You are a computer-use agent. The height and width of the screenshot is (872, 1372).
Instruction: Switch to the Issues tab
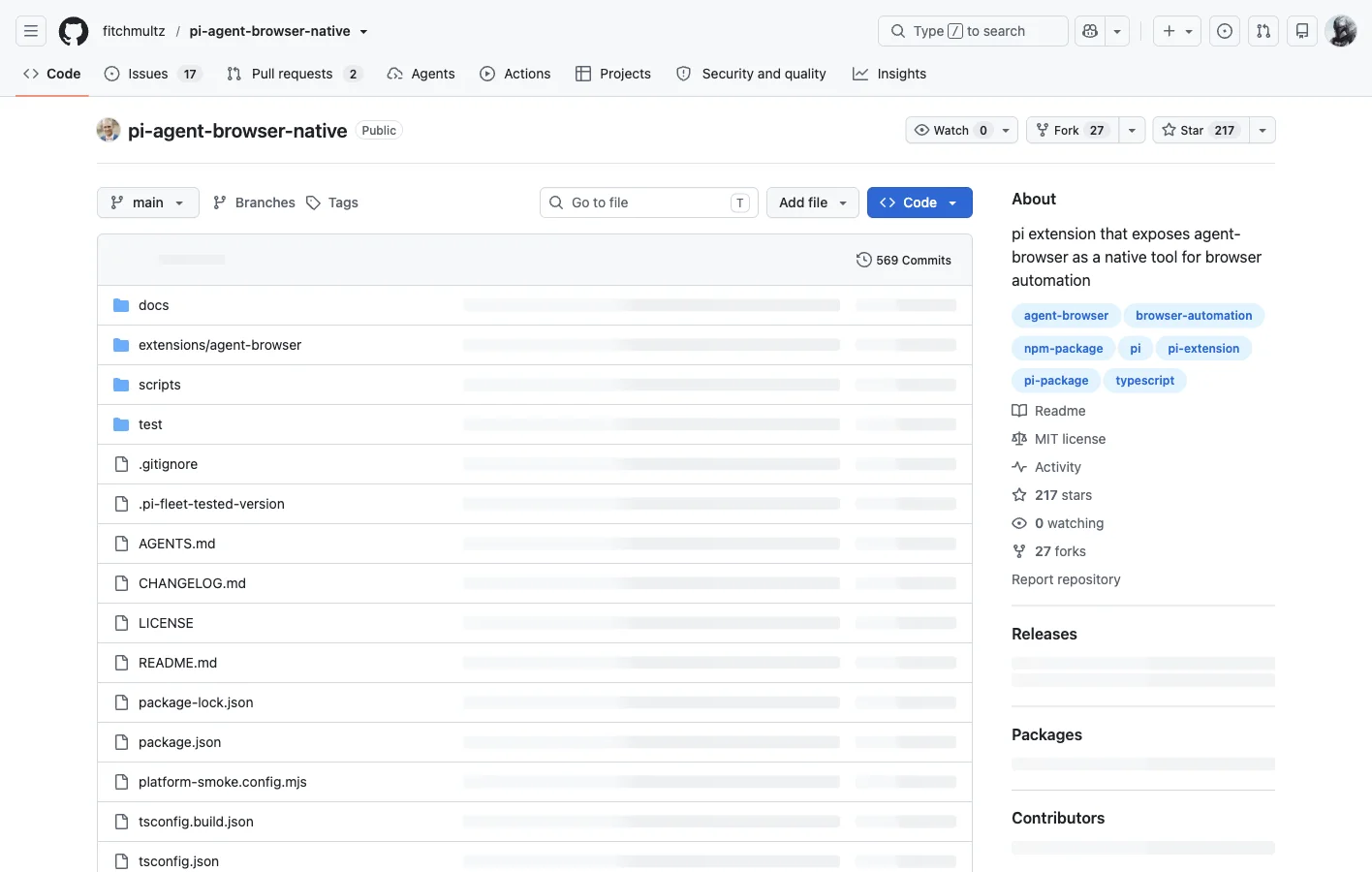(x=153, y=74)
